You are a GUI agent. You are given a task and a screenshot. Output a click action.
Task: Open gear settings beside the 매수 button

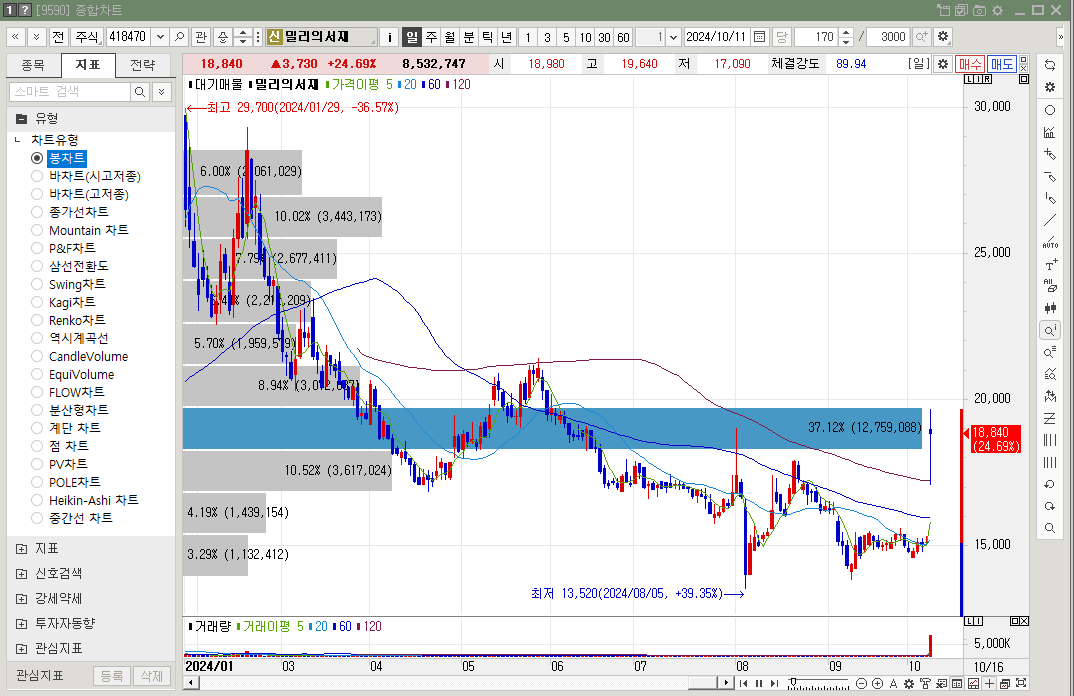tap(943, 64)
